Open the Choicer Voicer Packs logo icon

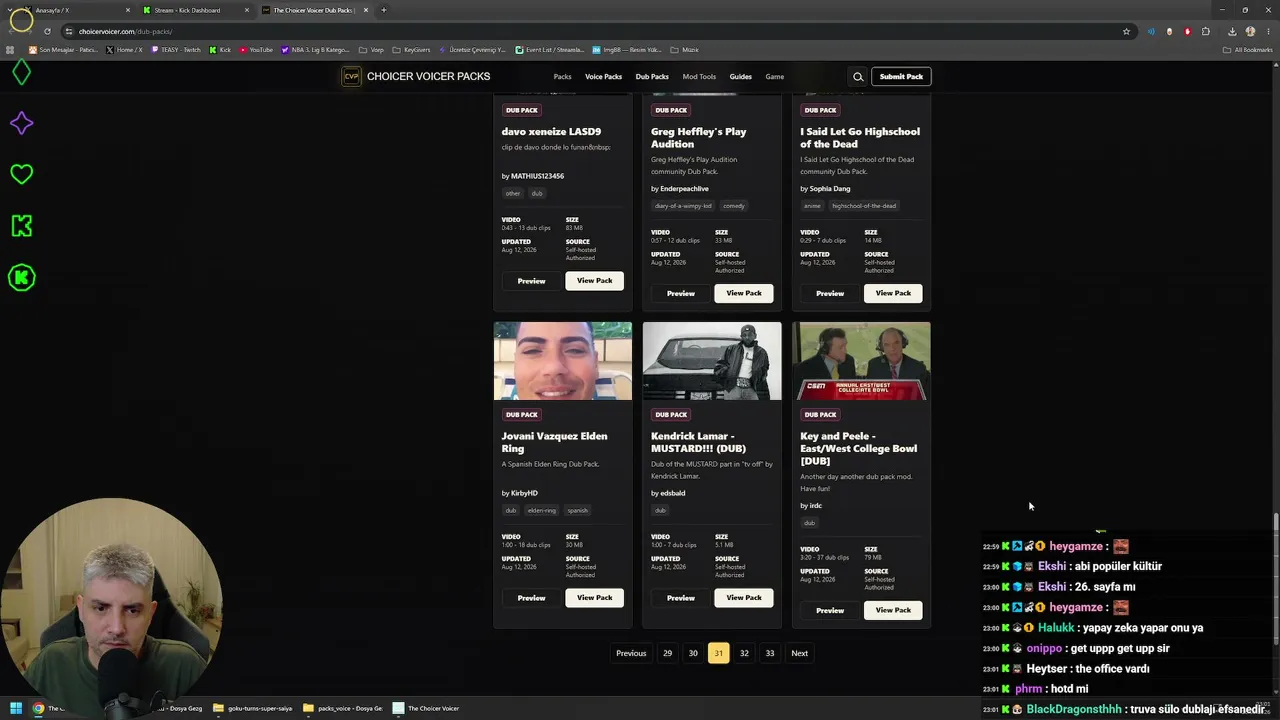(351, 77)
